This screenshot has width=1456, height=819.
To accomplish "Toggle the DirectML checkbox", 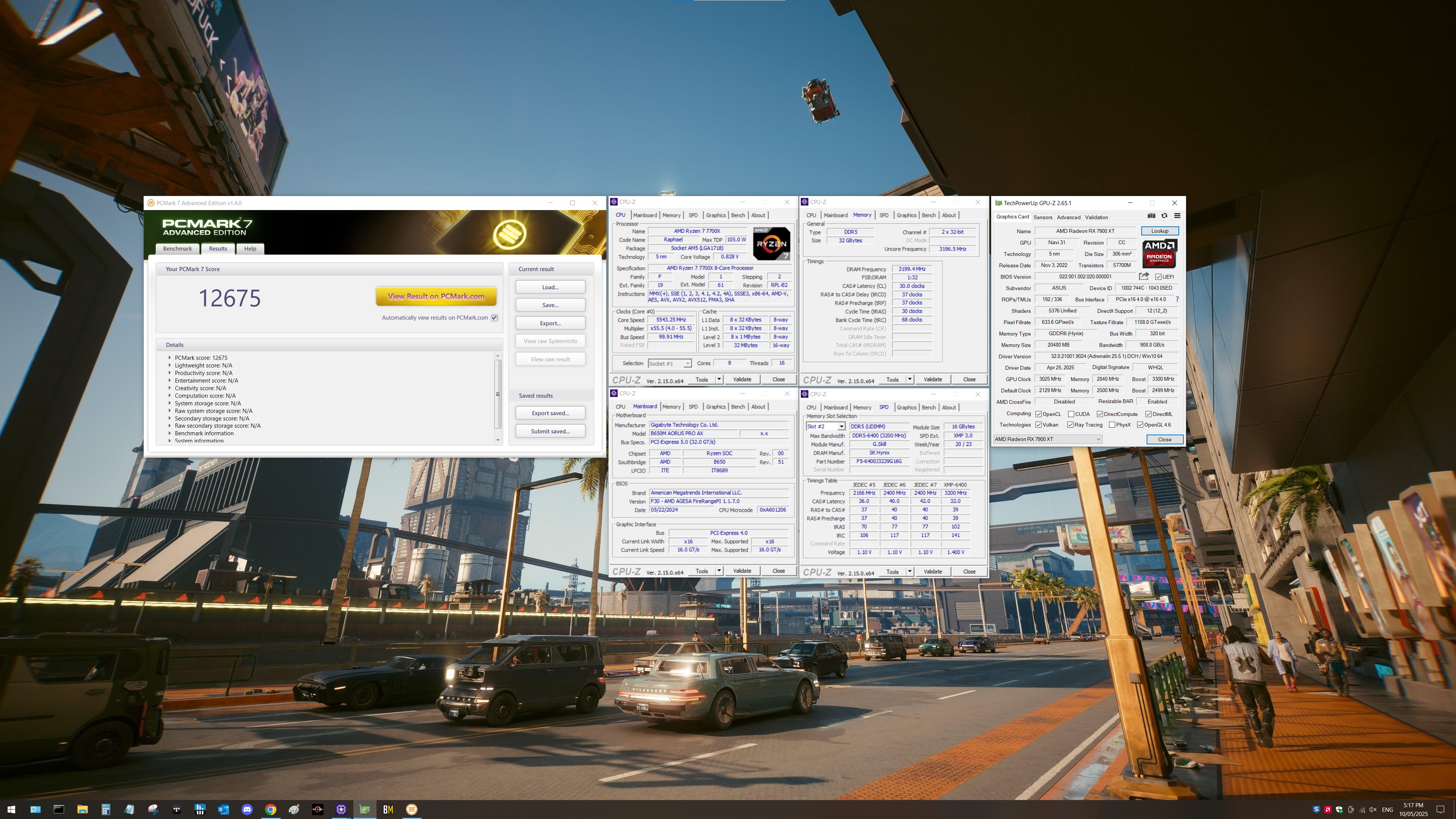I will pos(1148,414).
